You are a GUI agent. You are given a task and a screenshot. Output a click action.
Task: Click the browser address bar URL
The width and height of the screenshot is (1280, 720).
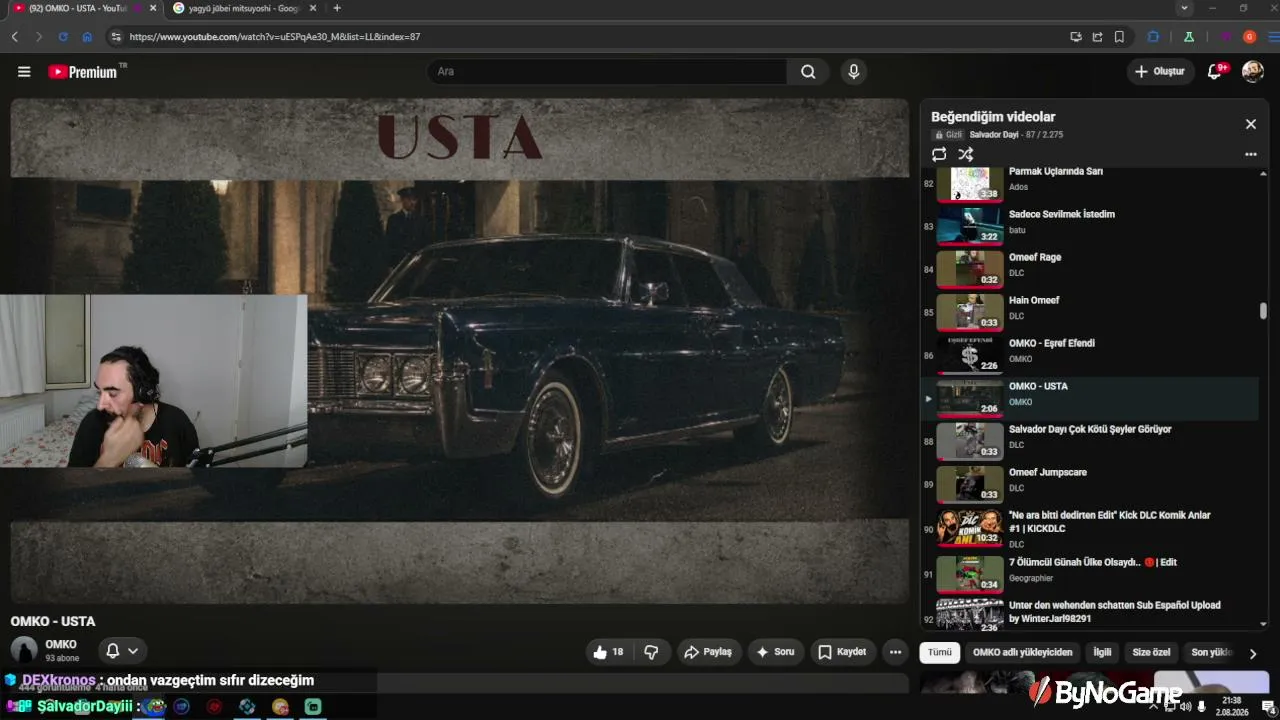click(x=275, y=37)
